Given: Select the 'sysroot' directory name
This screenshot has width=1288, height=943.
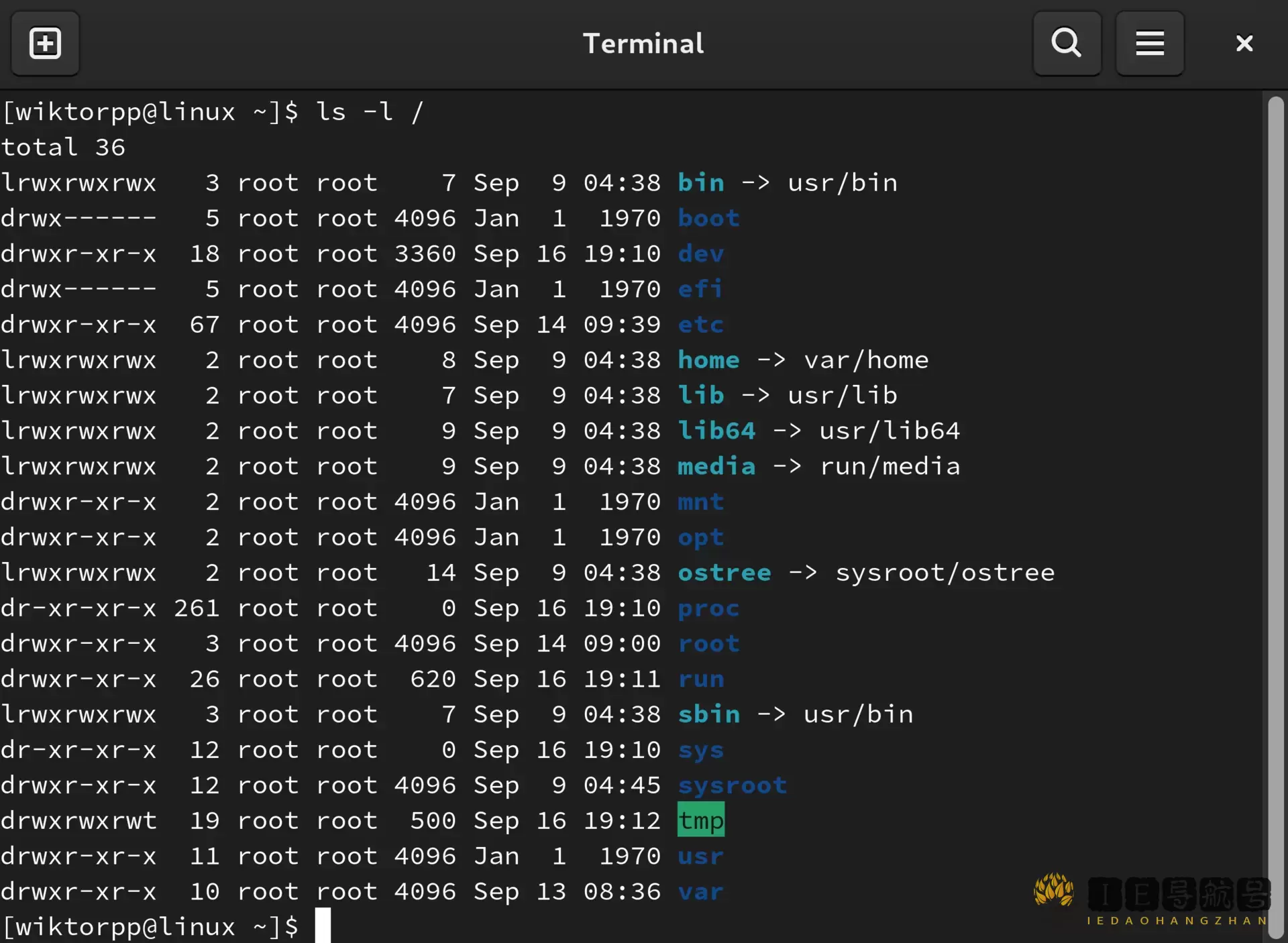Looking at the screenshot, I should [732, 785].
